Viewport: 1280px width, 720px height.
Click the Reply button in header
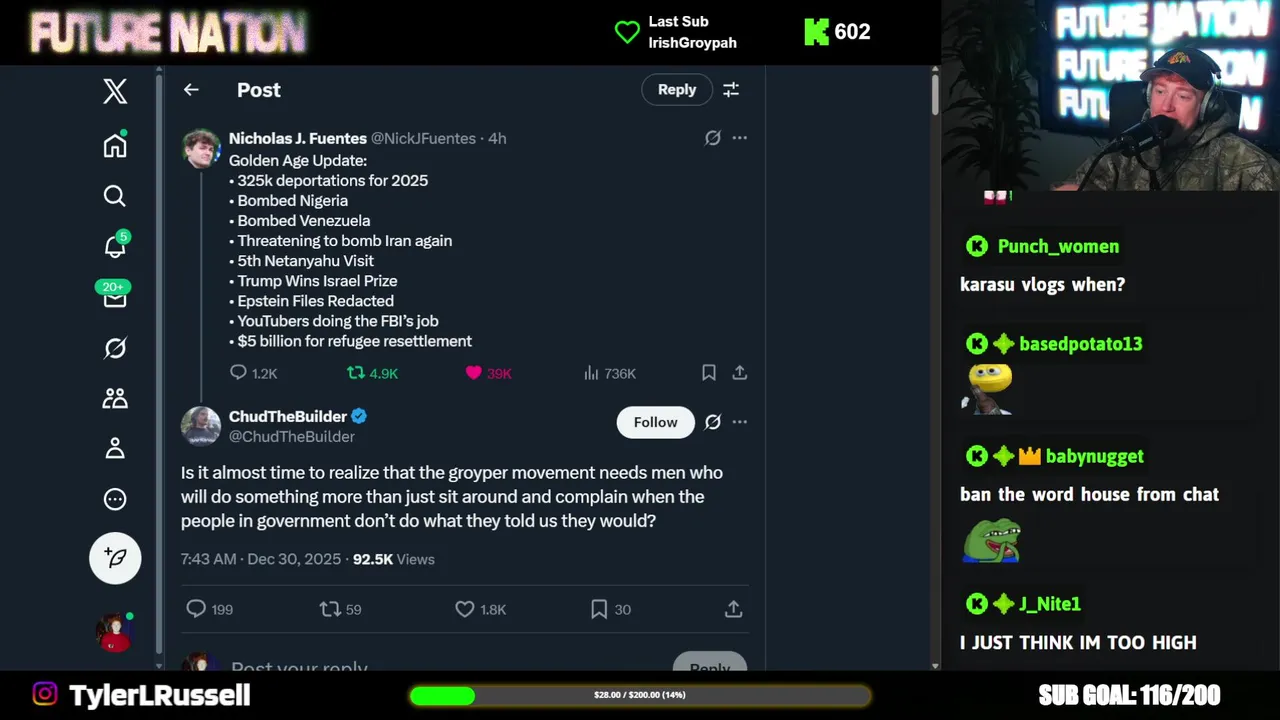pyautogui.click(x=677, y=90)
